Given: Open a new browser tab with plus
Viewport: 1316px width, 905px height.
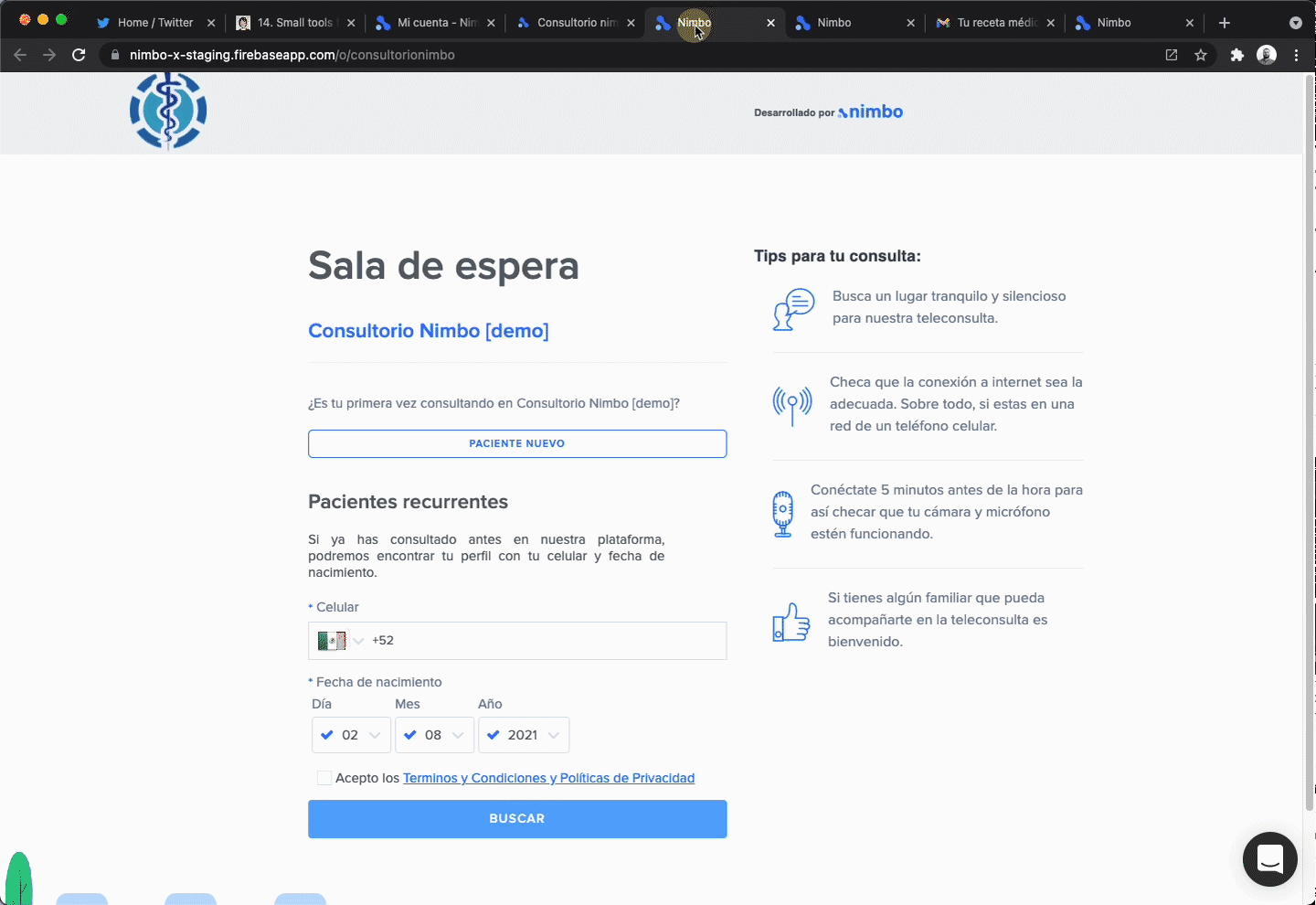Looking at the screenshot, I should 1225,23.
